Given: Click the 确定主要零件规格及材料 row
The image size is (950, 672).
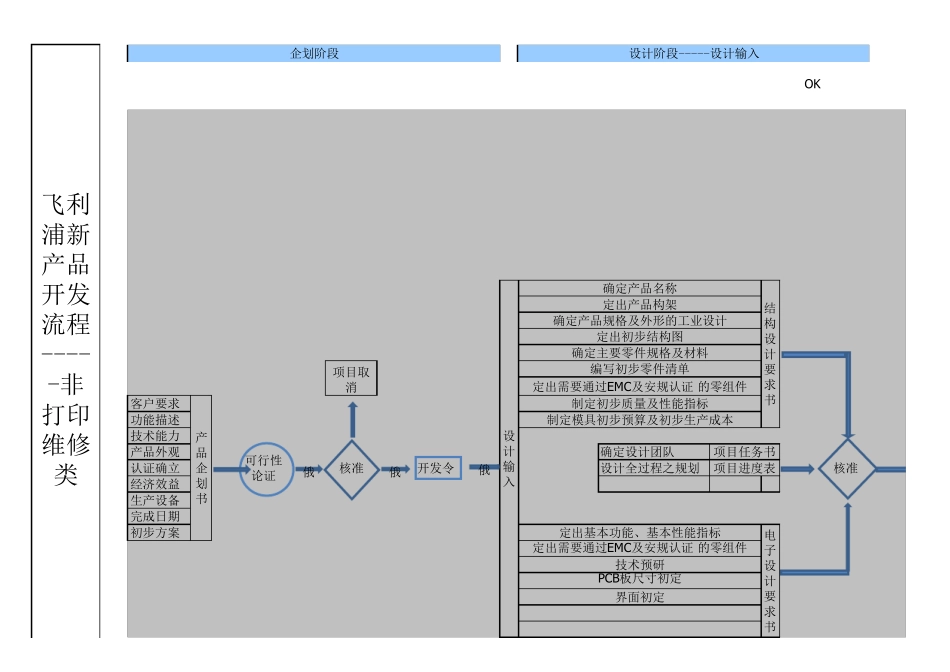Looking at the screenshot, I should click(x=640, y=353).
